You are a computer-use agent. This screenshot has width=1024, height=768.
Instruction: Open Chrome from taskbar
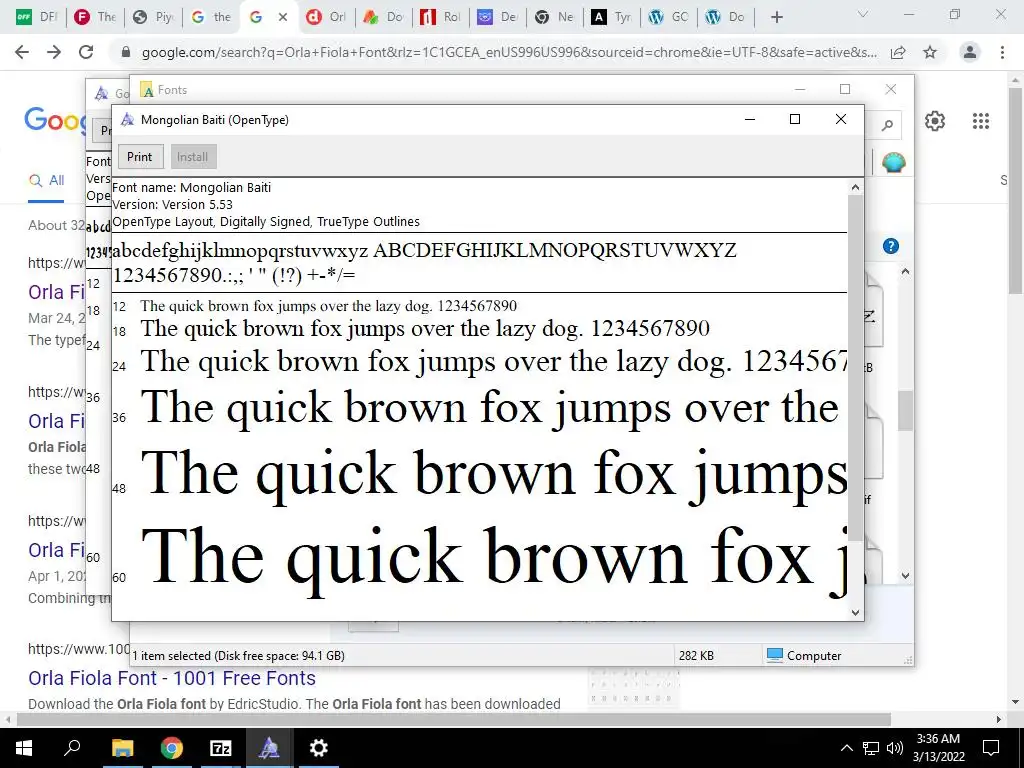[x=172, y=748]
